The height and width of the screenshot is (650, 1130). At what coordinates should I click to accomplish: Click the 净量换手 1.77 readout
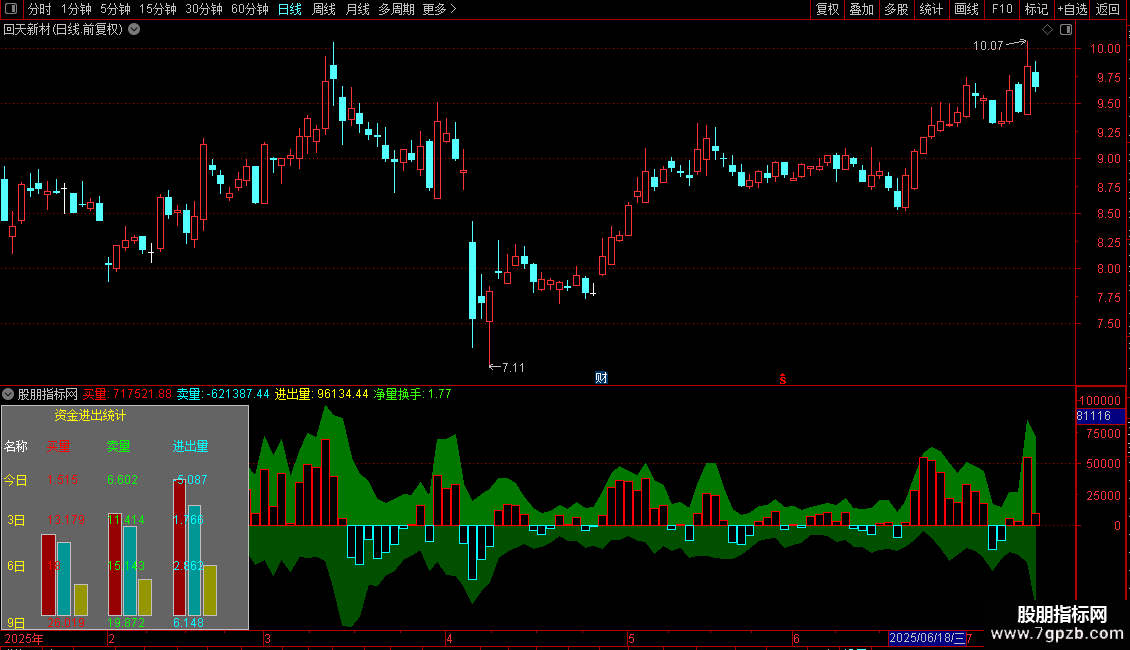(x=412, y=394)
